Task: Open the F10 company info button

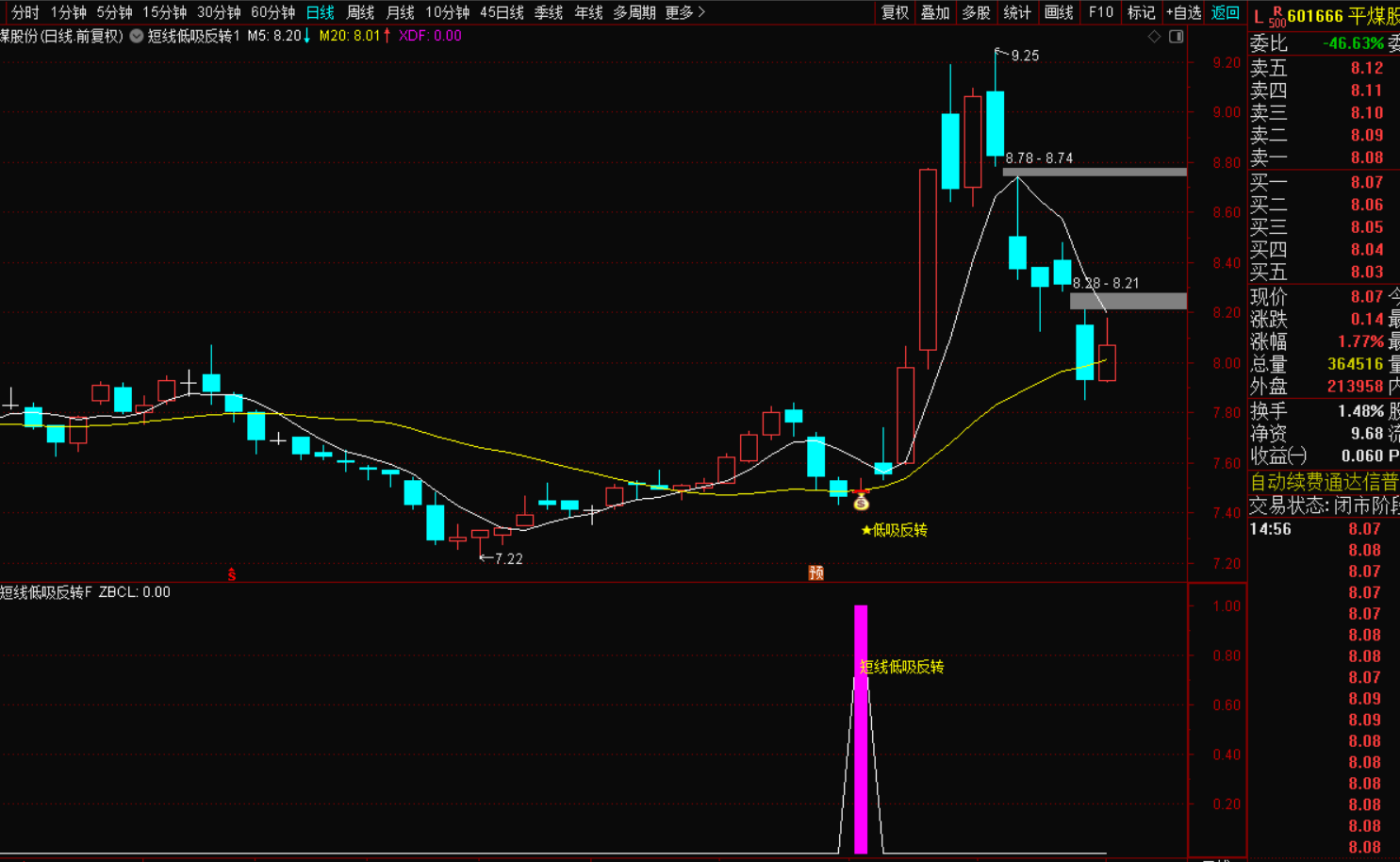Action: [1100, 12]
